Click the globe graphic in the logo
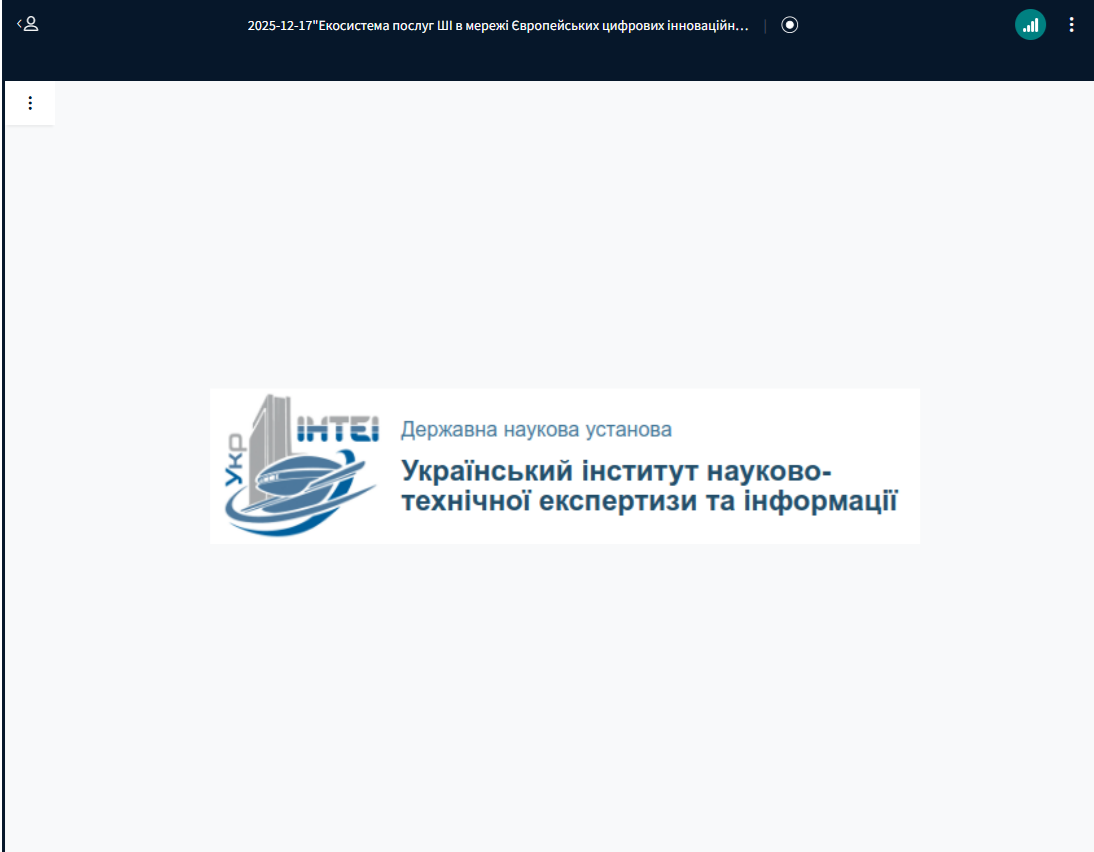The image size is (1094, 852). pos(300,478)
